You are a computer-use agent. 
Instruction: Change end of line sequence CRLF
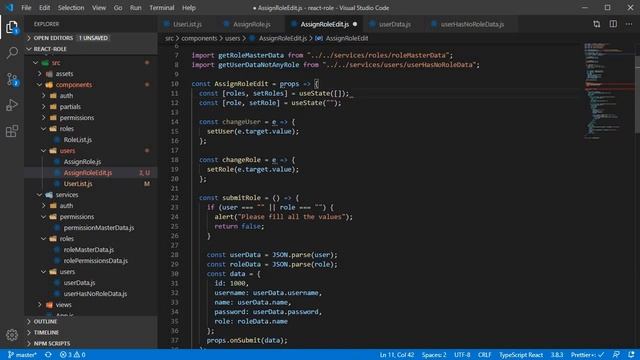tap(484, 355)
